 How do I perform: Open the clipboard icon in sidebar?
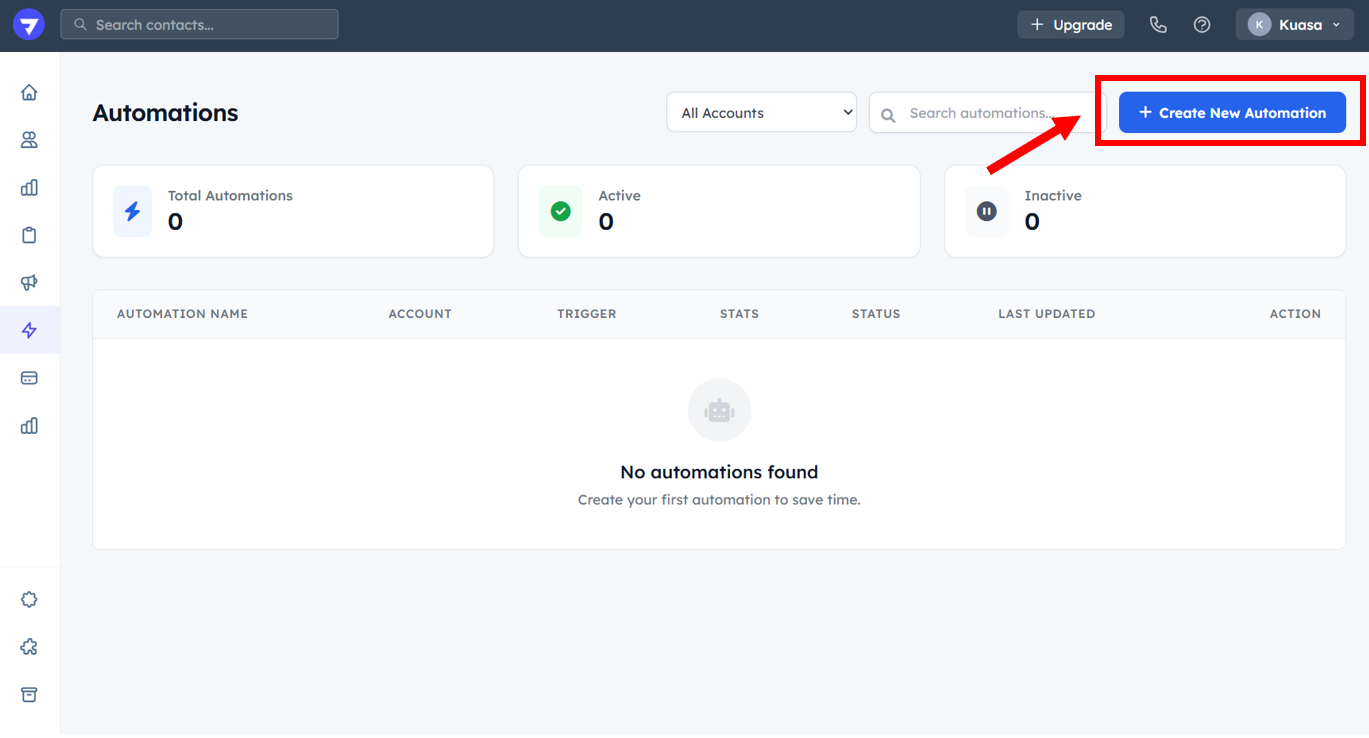click(29, 235)
